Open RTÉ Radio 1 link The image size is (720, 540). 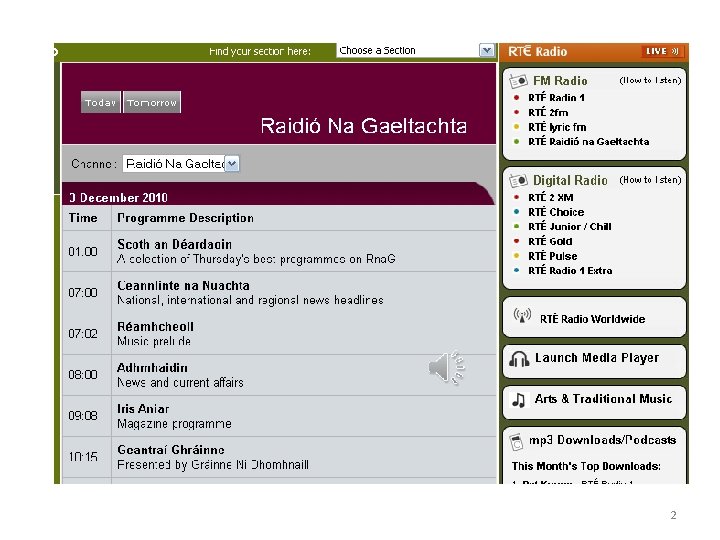click(x=556, y=97)
